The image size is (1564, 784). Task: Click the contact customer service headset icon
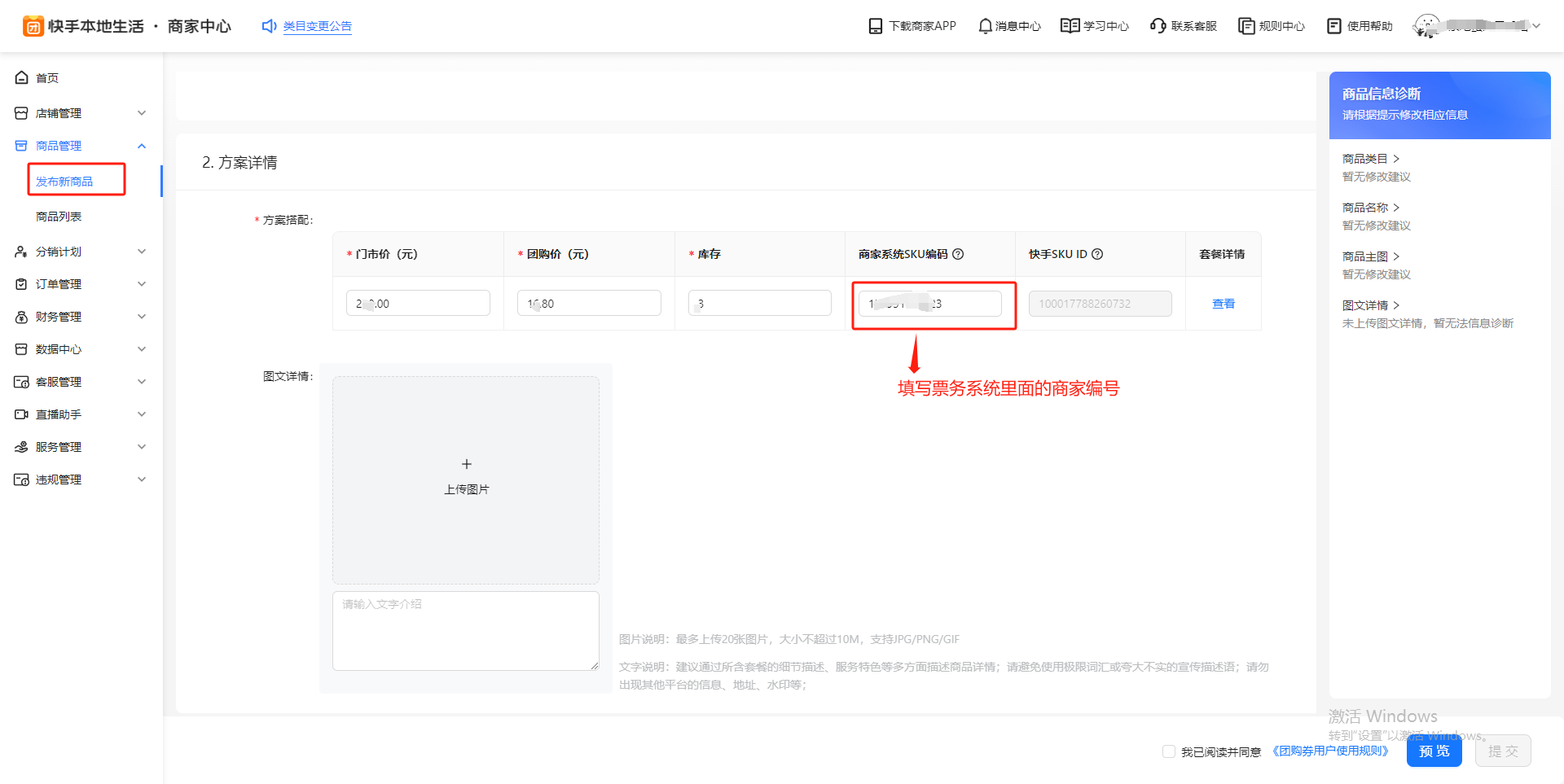click(x=1158, y=26)
